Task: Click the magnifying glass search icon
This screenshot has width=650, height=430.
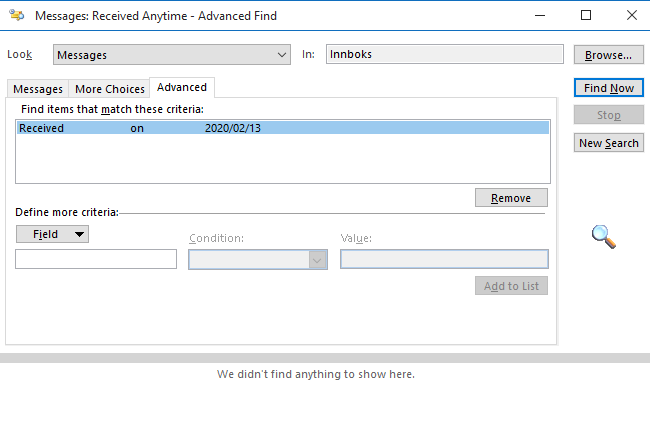Action: pyautogui.click(x=603, y=237)
